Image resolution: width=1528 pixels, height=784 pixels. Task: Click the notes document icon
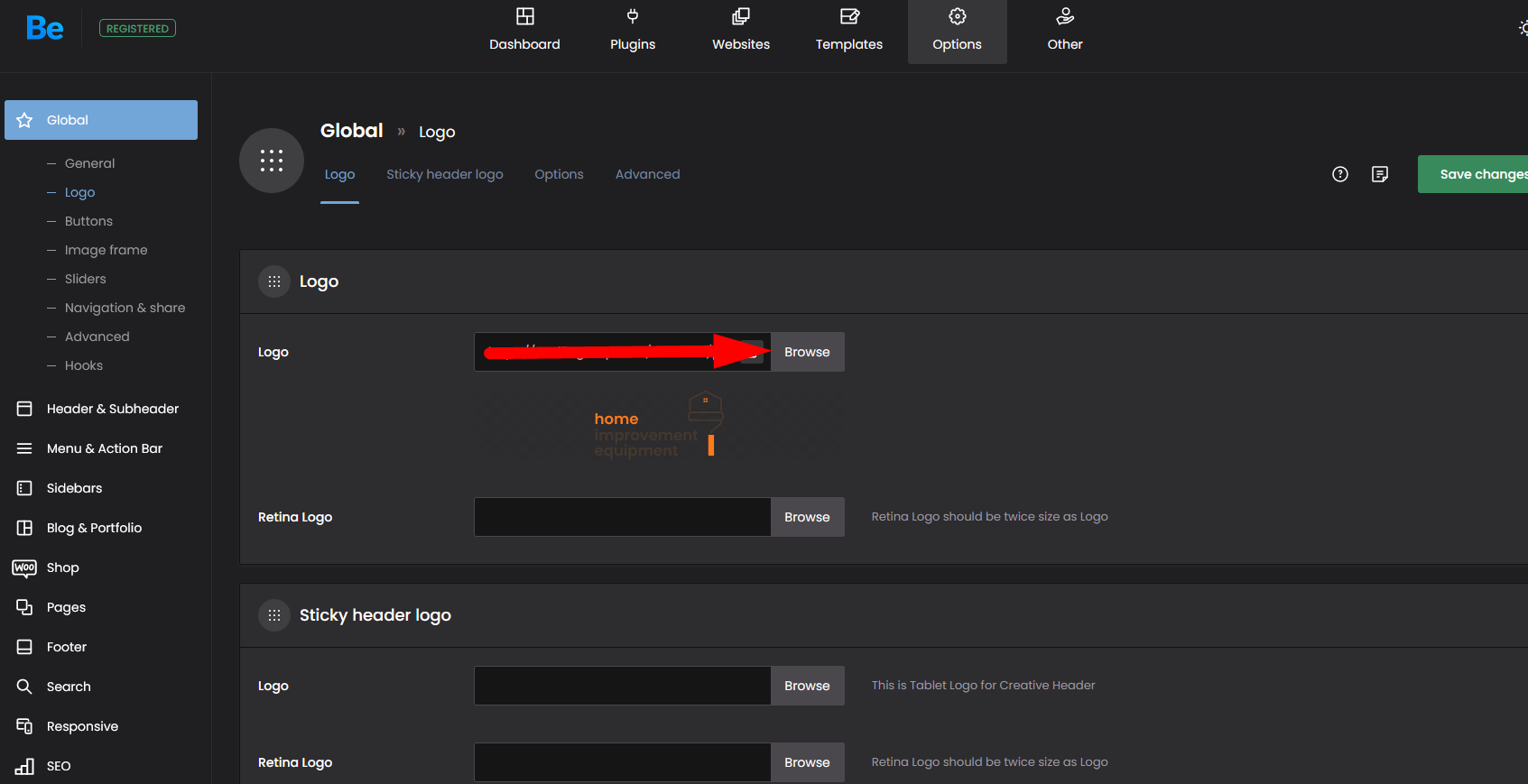click(1380, 174)
